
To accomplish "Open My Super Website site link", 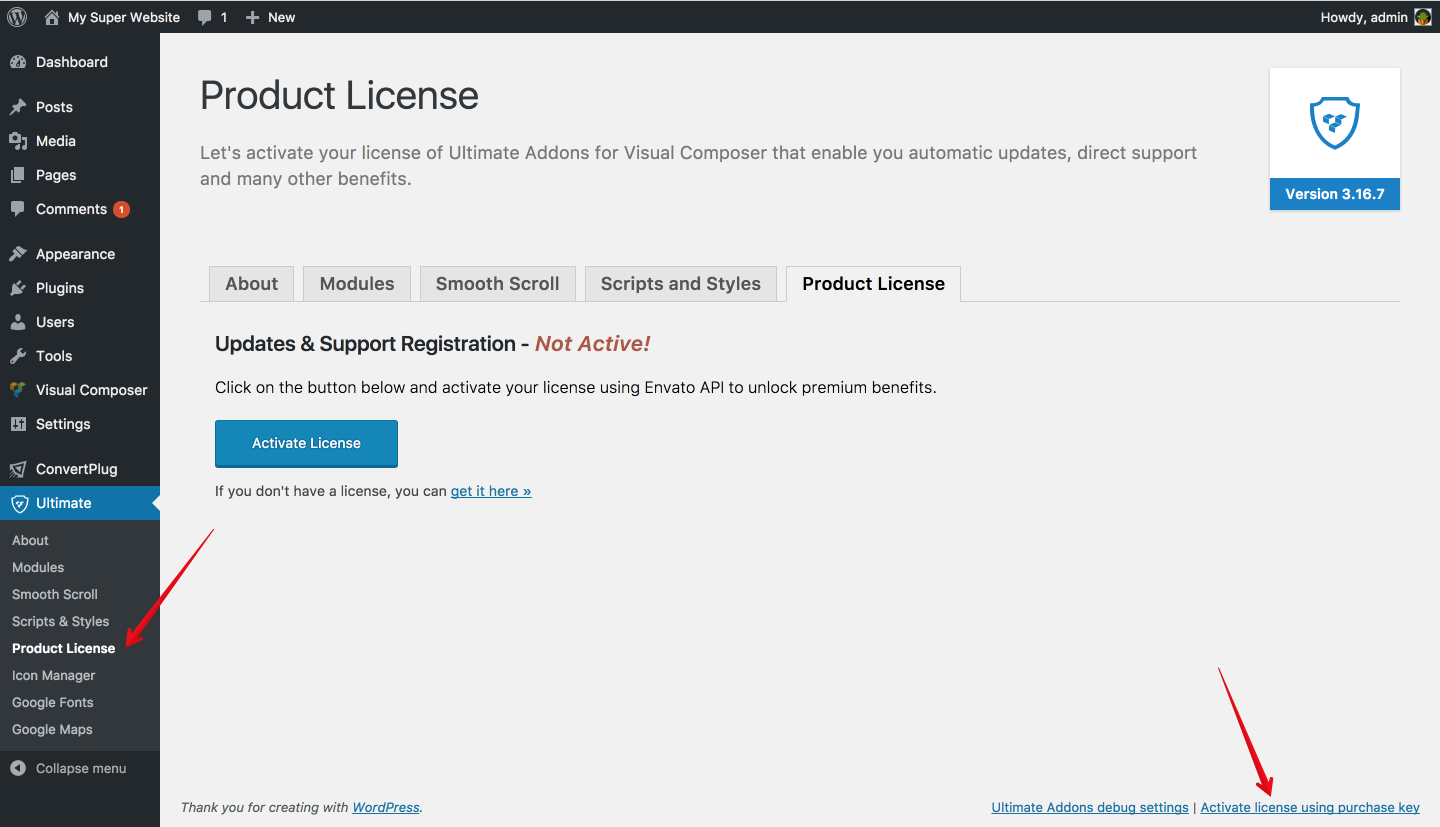I will (x=124, y=17).
